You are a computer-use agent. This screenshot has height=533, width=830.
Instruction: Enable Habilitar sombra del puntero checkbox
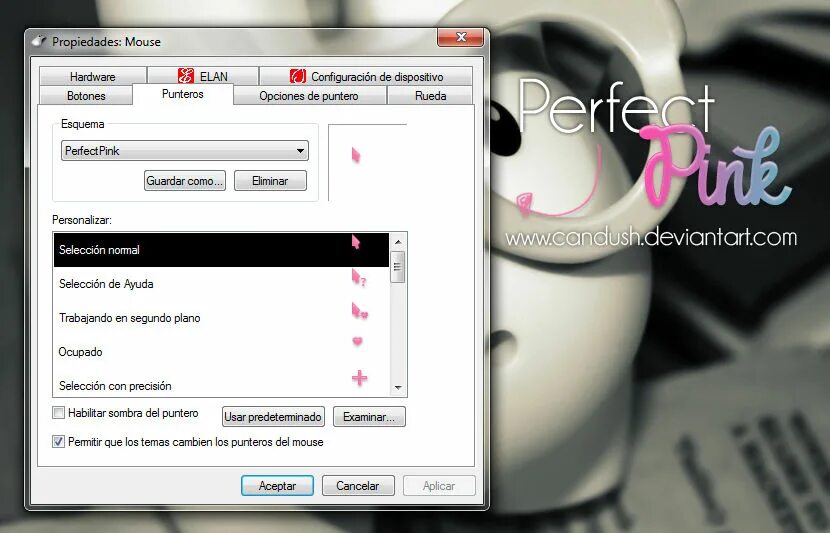(x=58, y=413)
